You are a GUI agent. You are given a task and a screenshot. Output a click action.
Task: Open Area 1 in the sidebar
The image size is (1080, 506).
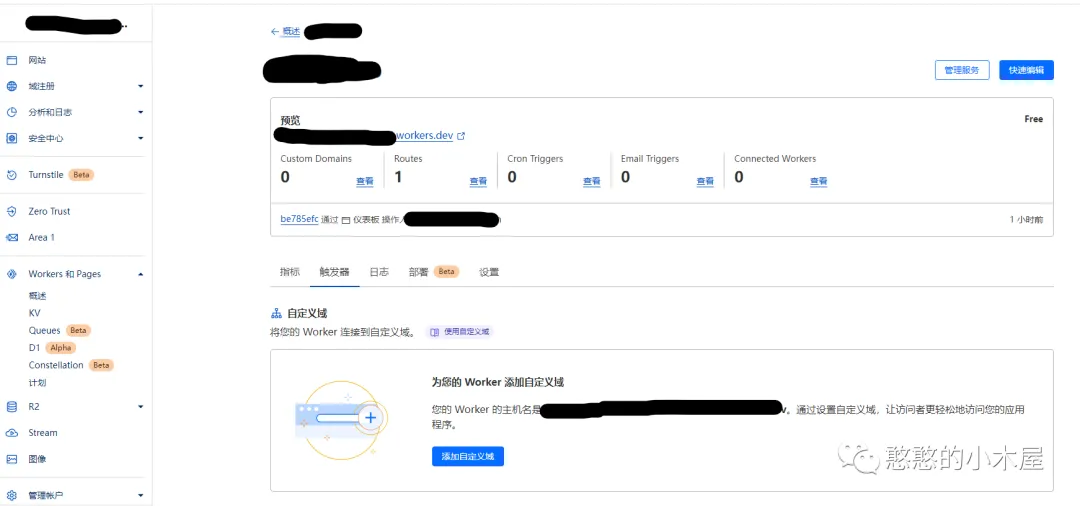coord(41,238)
